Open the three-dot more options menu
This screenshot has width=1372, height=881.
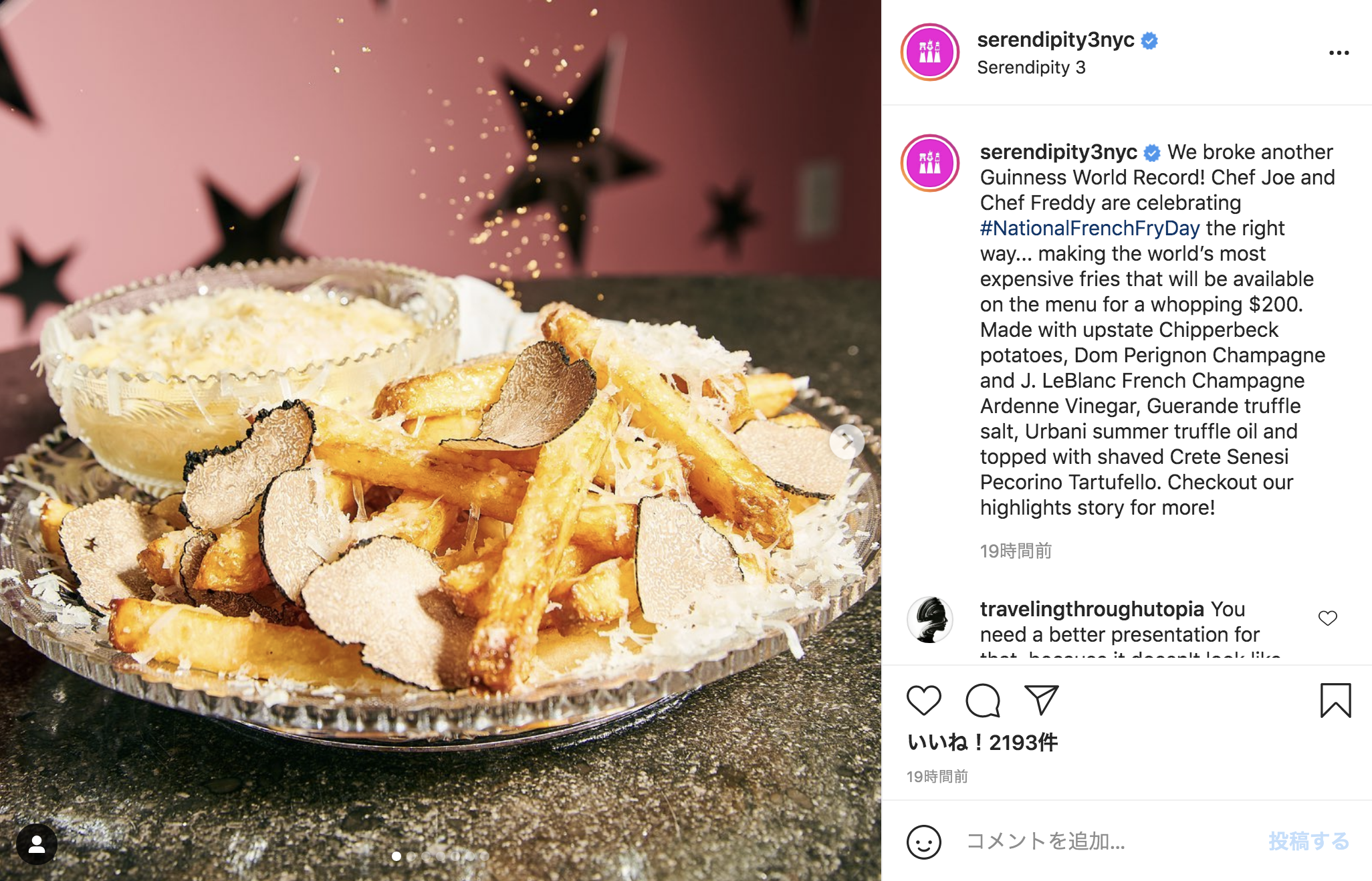coord(1339,53)
